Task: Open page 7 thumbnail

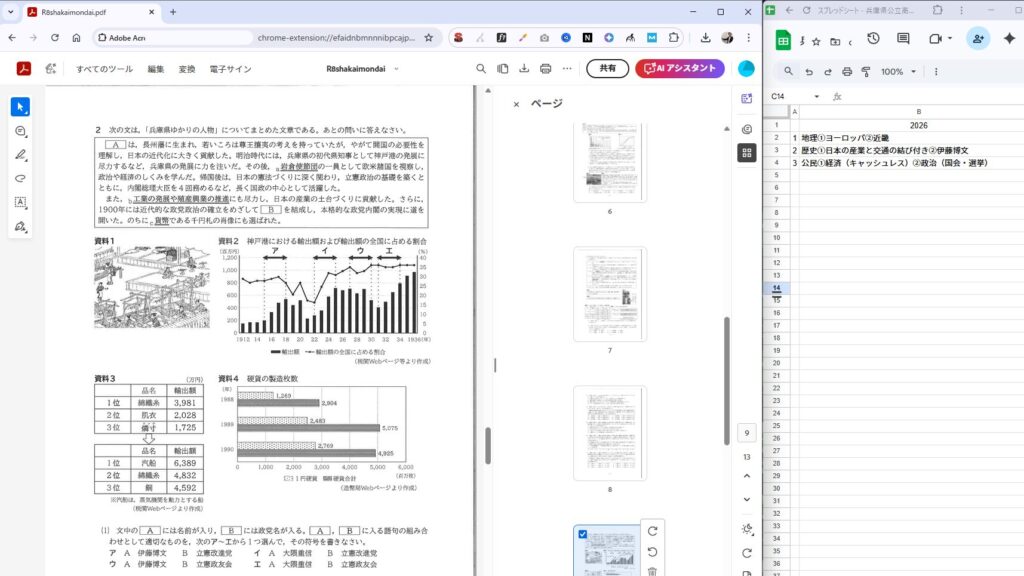Action: [x=609, y=293]
